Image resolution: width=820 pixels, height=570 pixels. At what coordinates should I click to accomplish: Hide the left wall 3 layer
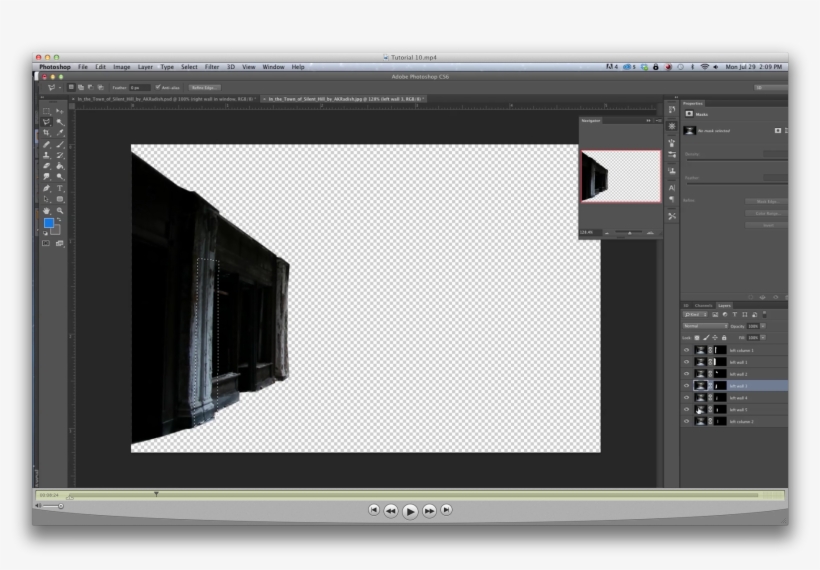687,386
